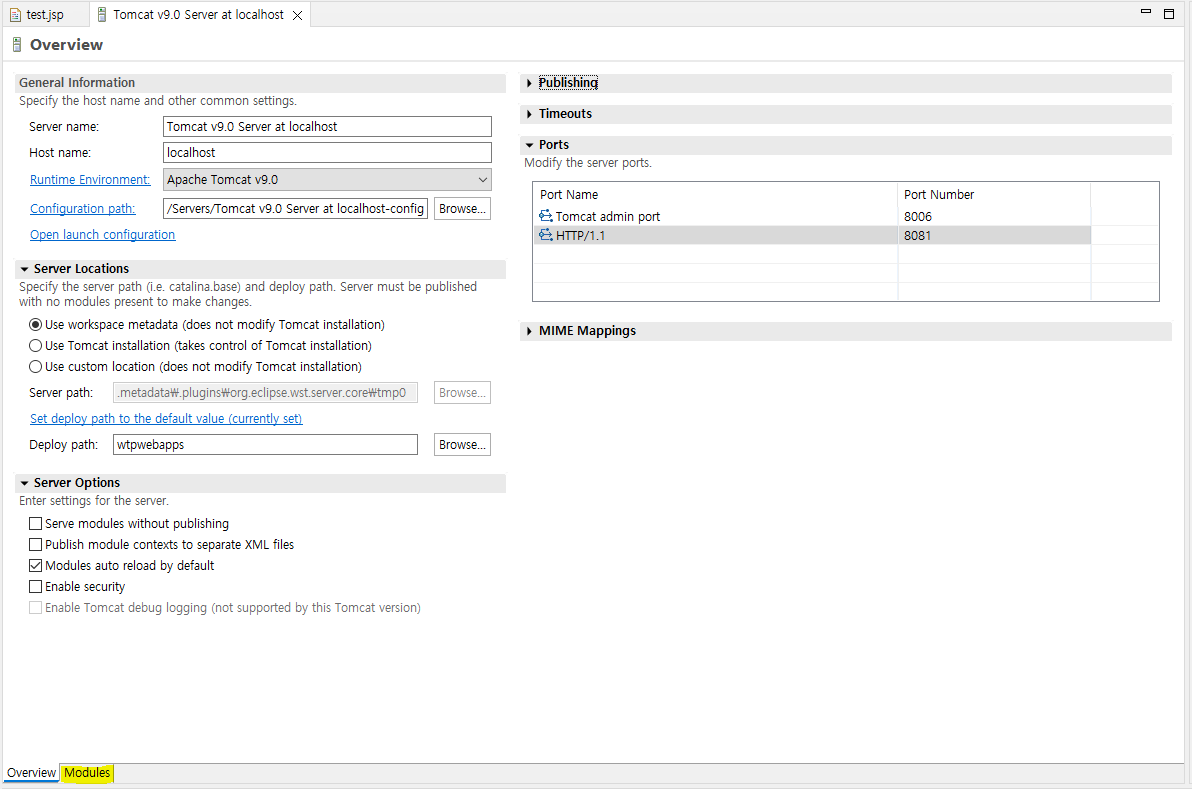The height and width of the screenshot is (789, 1192).
Task: Select Use Tomcat installation option
Action: 36,346
